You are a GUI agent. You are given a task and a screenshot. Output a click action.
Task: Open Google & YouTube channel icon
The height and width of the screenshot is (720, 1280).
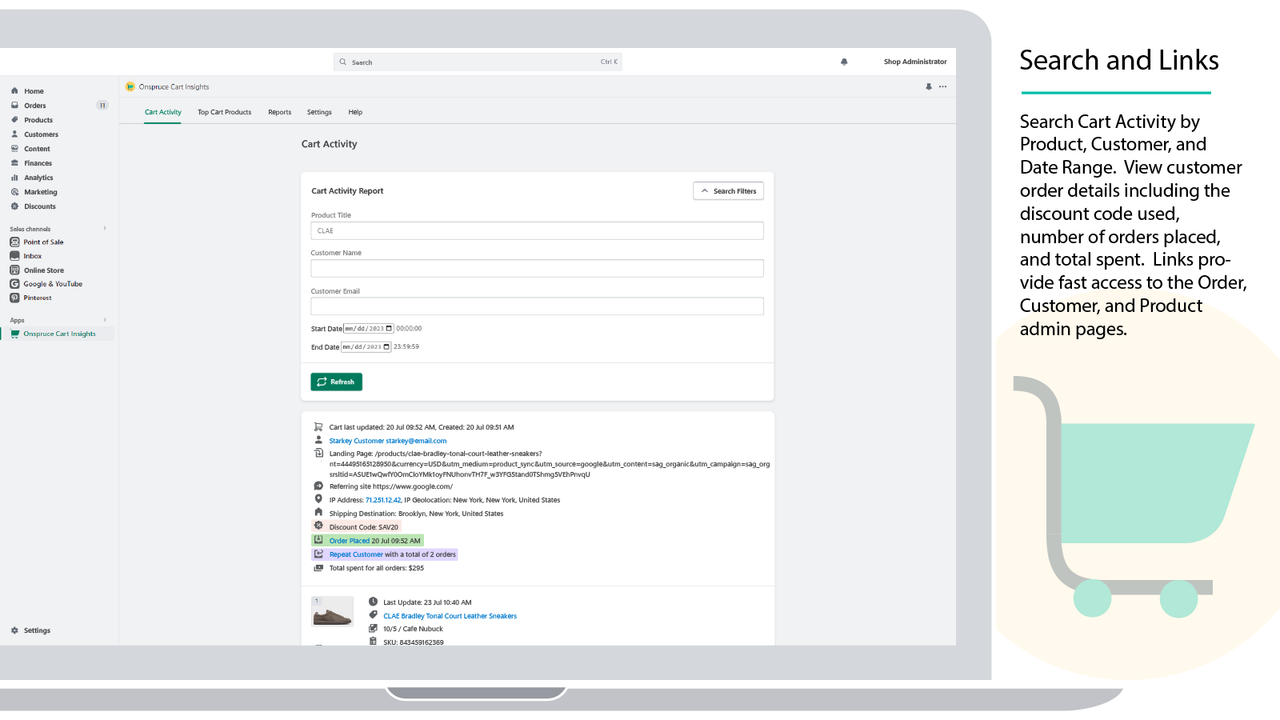pyautogui.click(x=15, y=284)
